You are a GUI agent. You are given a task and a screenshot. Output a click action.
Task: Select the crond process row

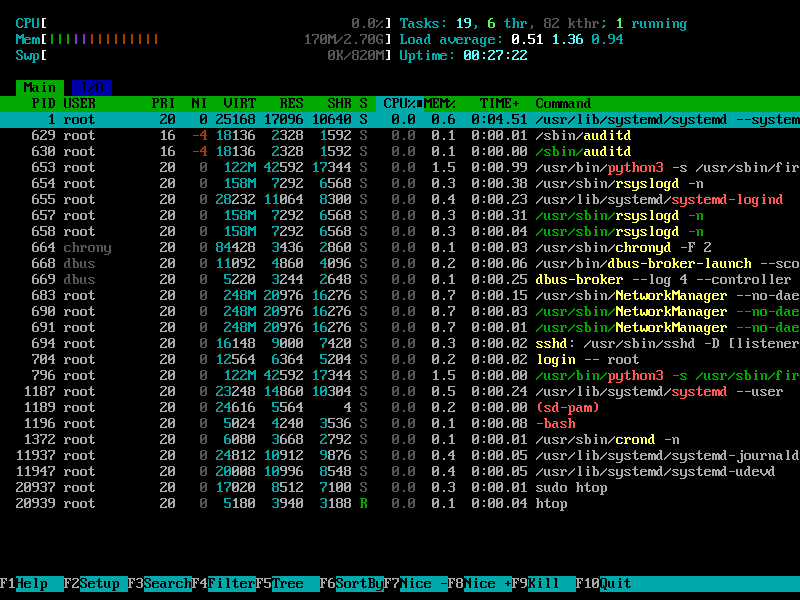pos(400,439)
